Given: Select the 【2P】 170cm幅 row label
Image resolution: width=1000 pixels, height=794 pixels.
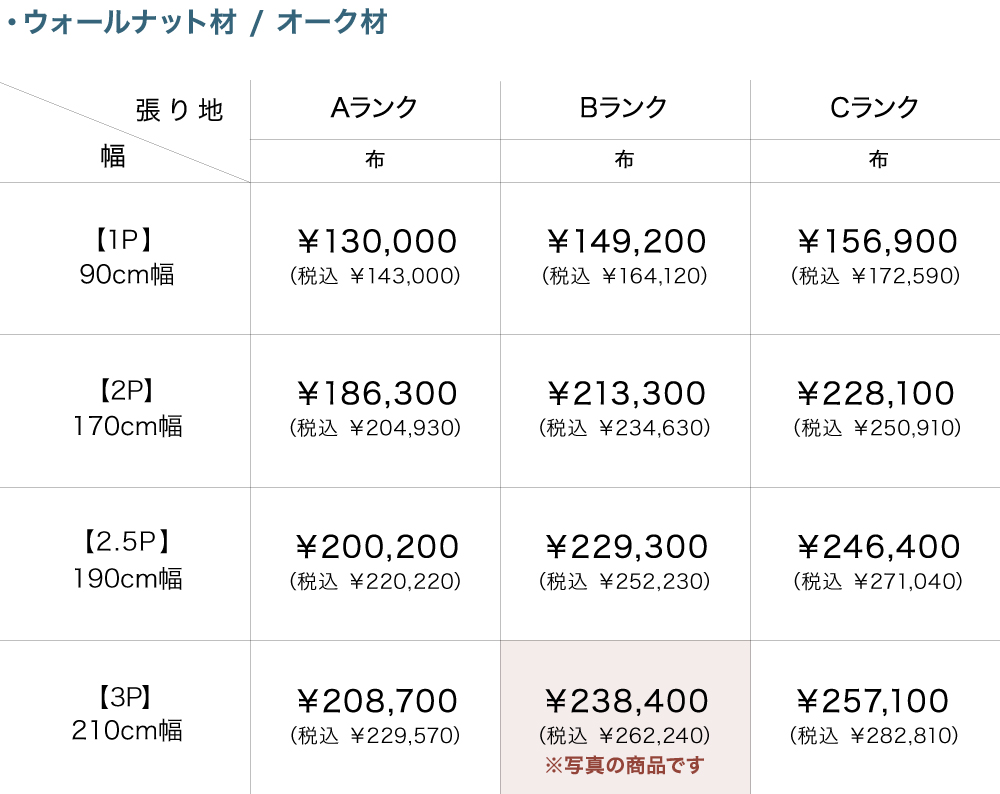Looking at the screenshot, I should [125, 409].
